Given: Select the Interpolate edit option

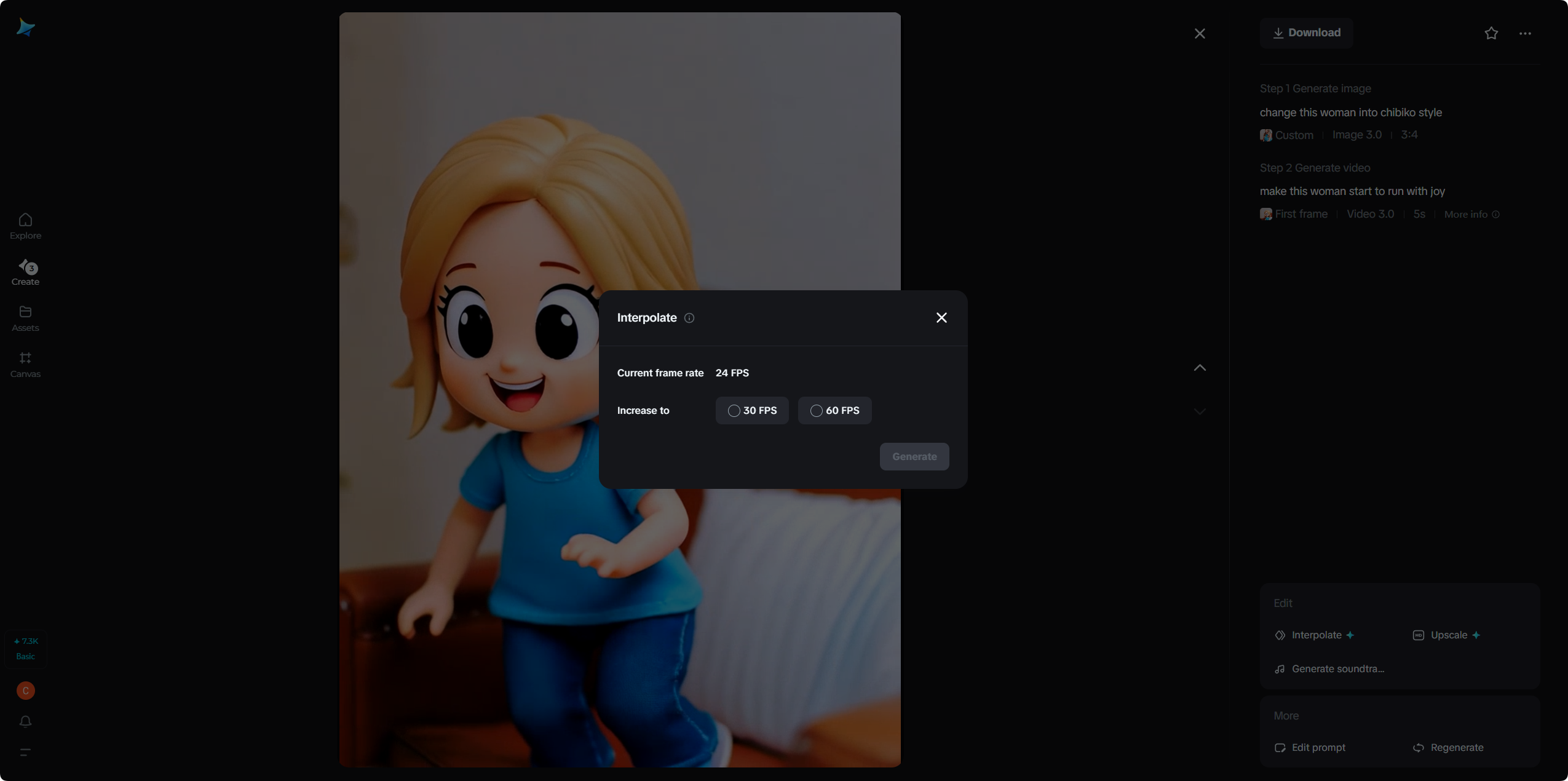Looking at the screenshot, I should 1314,635.
